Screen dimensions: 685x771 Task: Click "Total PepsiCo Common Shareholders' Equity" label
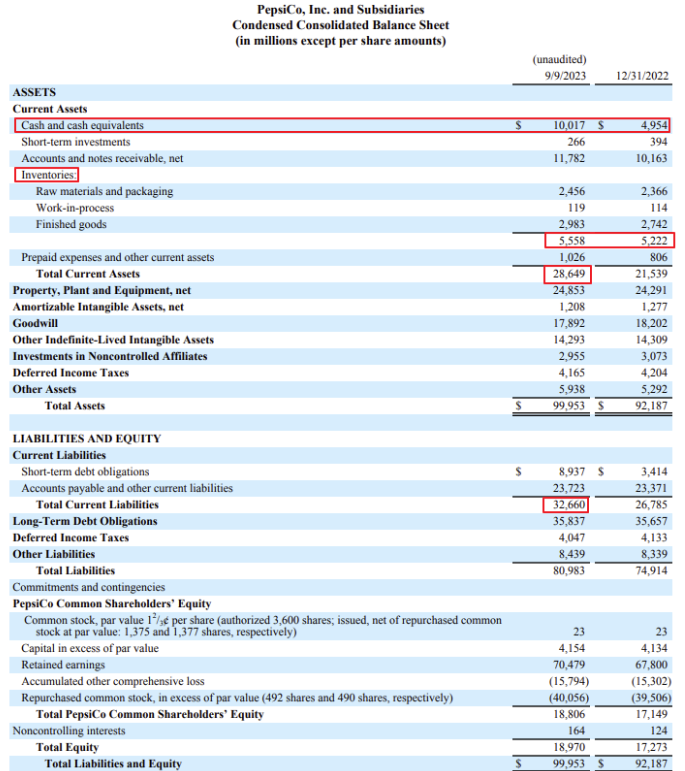150,714
